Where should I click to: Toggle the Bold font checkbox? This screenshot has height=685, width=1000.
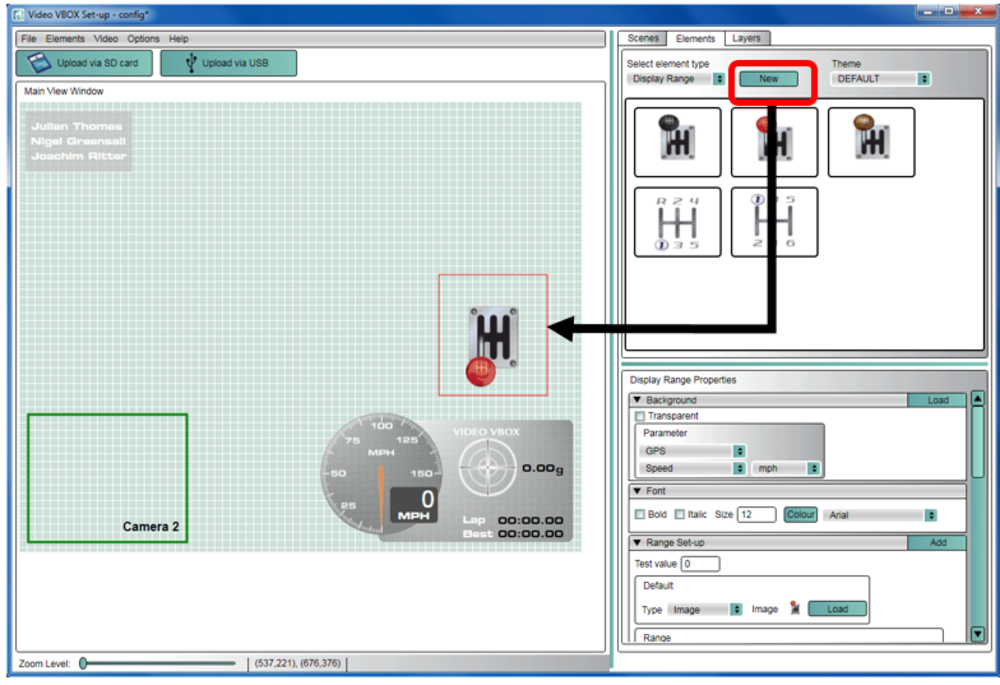click(x=640, y=515)
